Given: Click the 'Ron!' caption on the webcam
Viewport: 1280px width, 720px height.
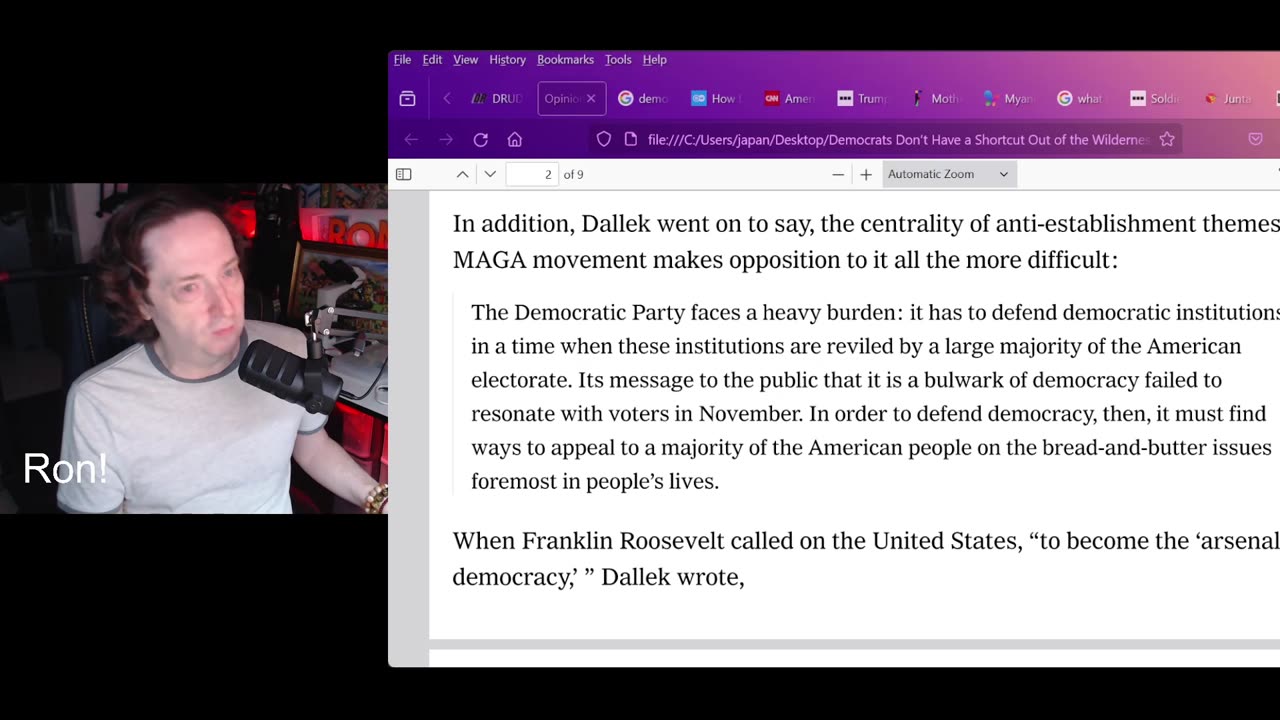Looking at the screenshot, I should coord(65,468).
